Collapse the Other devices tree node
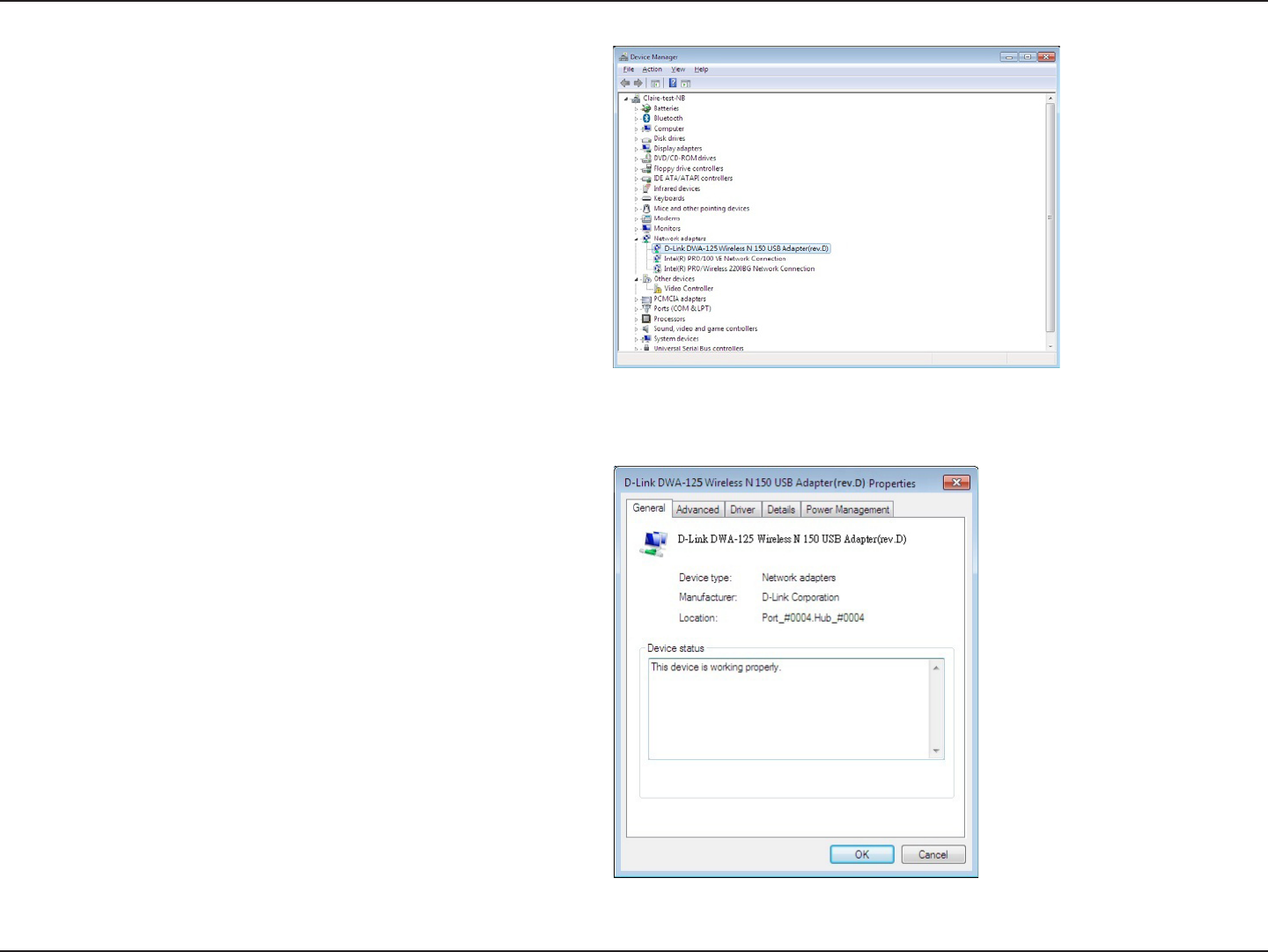Image resolution: width=1268 pixels, height=952 pixels. pyautogui.click(x=636, y=279)
